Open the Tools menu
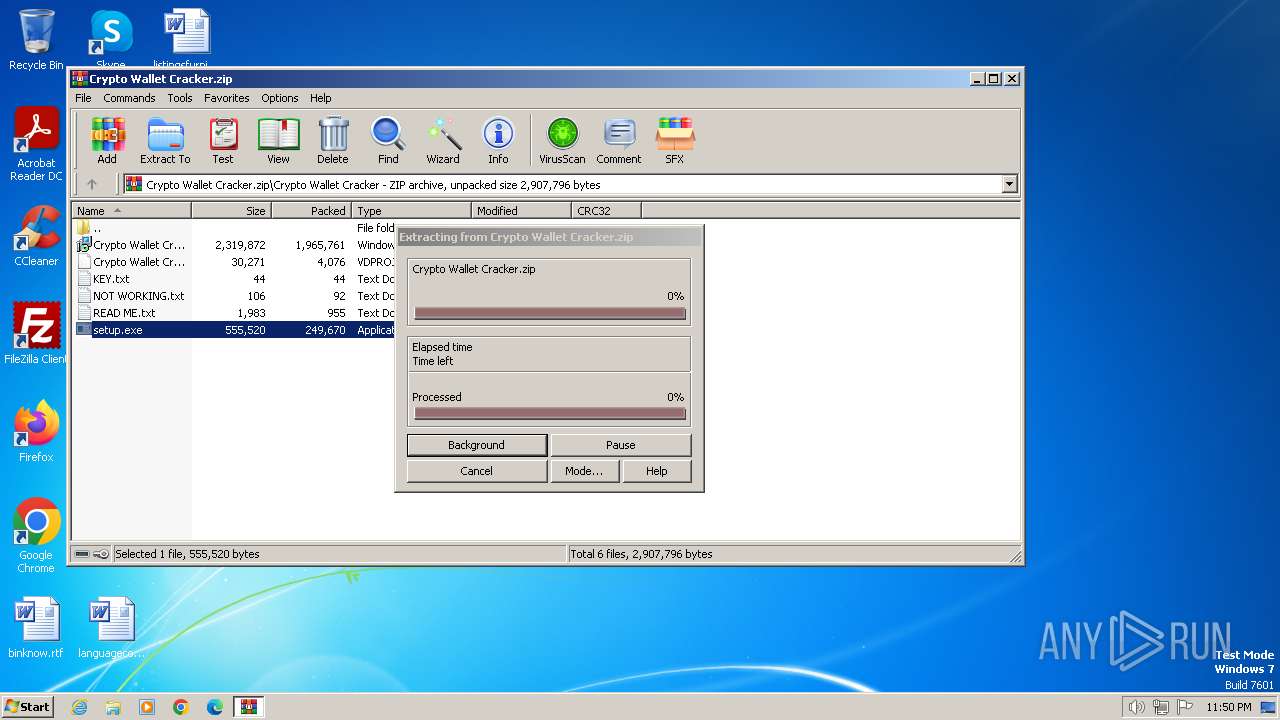This screenshot has width=1280, height=720. 180,98
